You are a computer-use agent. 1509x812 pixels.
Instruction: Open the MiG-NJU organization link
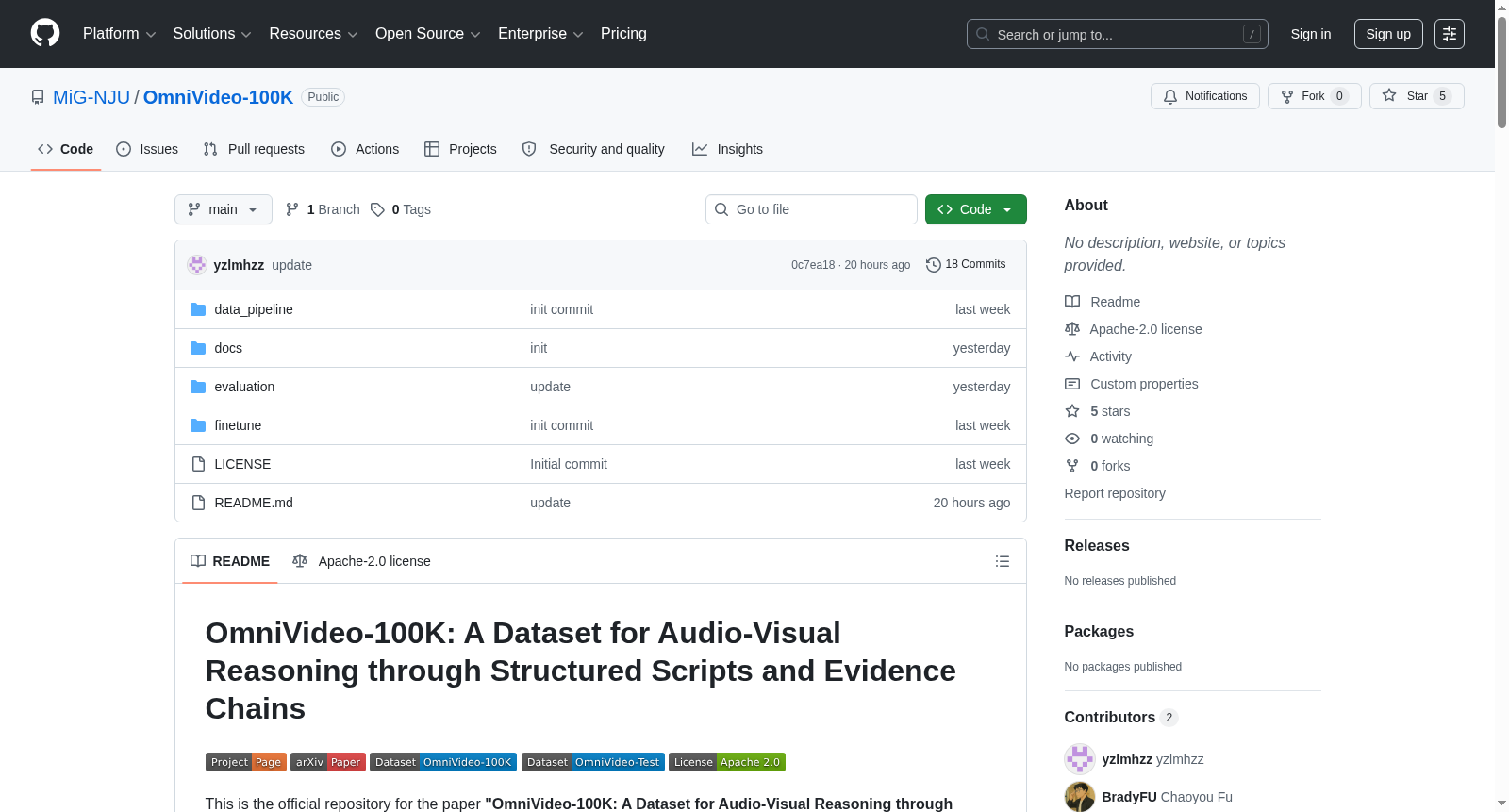pyautogui.click(x=91, y=97)
